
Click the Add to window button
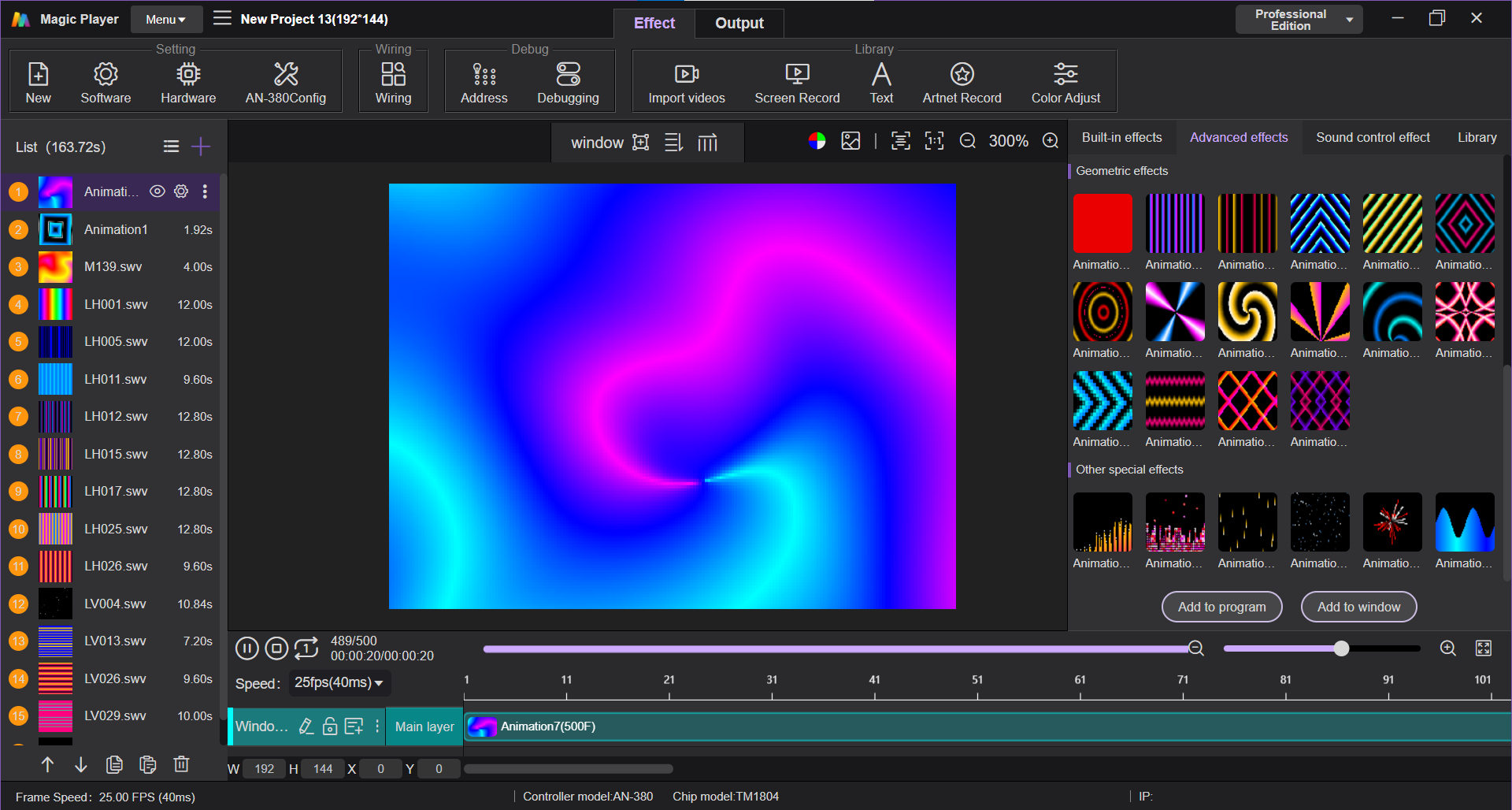(1358, 607)
